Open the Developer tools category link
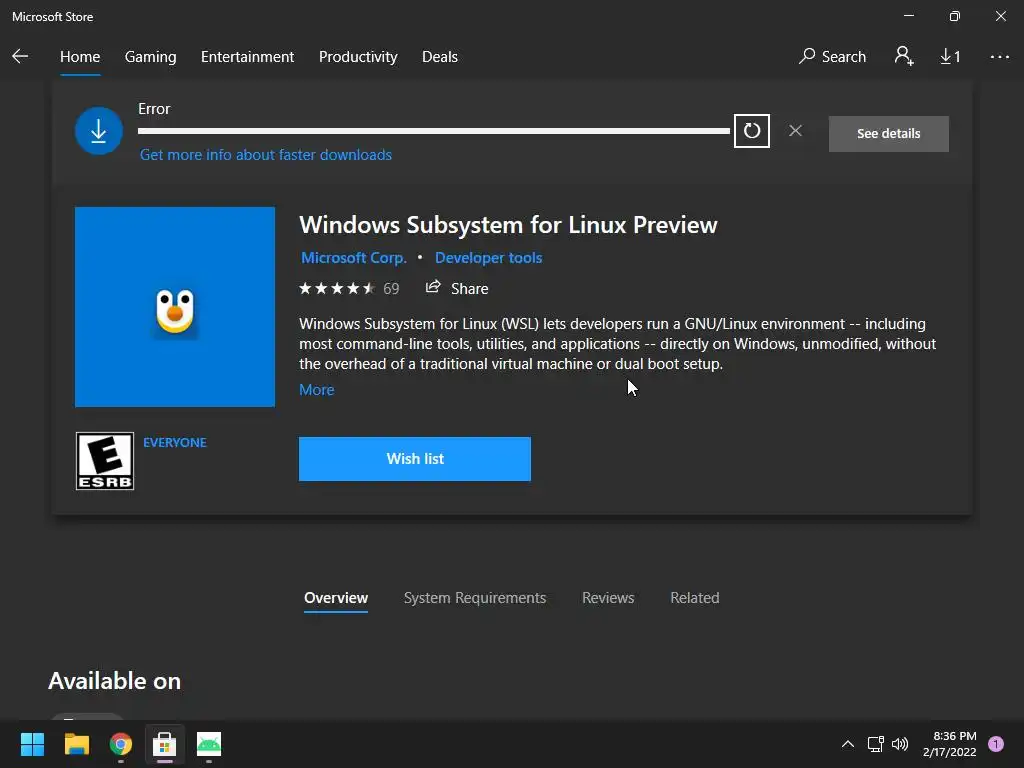This screenshot has height=768, width=1024. coord(488,257)
